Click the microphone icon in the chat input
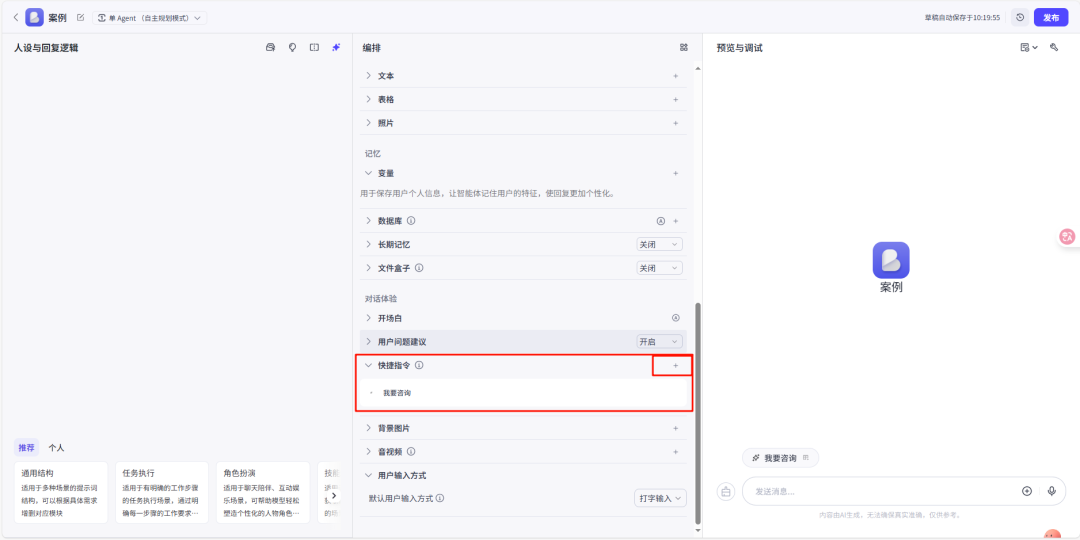Image resolution: width=1080 pixels, height=540 pixels. click(1052, 491)
